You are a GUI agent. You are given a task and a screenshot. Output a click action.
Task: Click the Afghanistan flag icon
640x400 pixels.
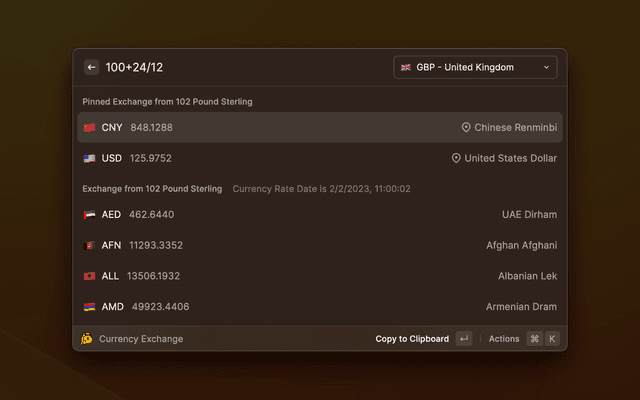[90, 245]
